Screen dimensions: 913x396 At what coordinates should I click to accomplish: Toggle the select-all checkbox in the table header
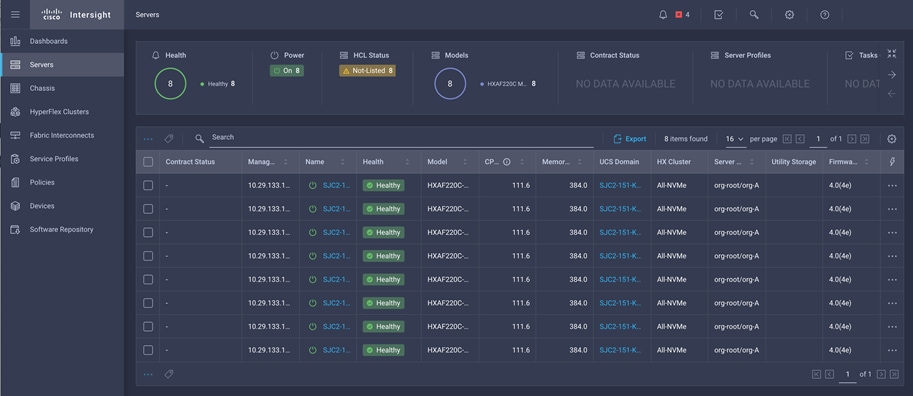(x=148, y=162)
